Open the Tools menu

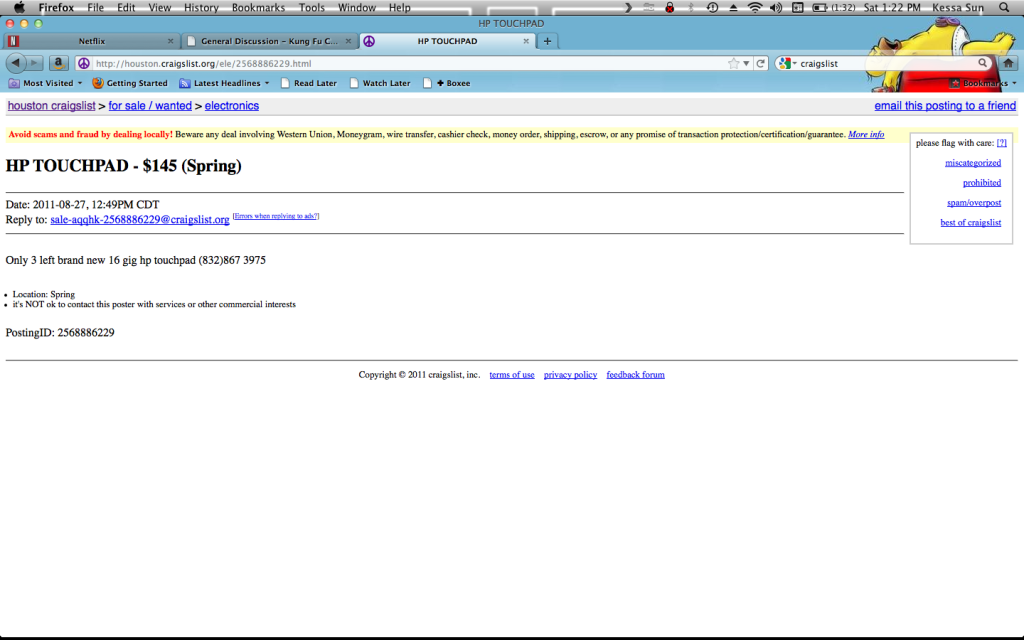312,7
